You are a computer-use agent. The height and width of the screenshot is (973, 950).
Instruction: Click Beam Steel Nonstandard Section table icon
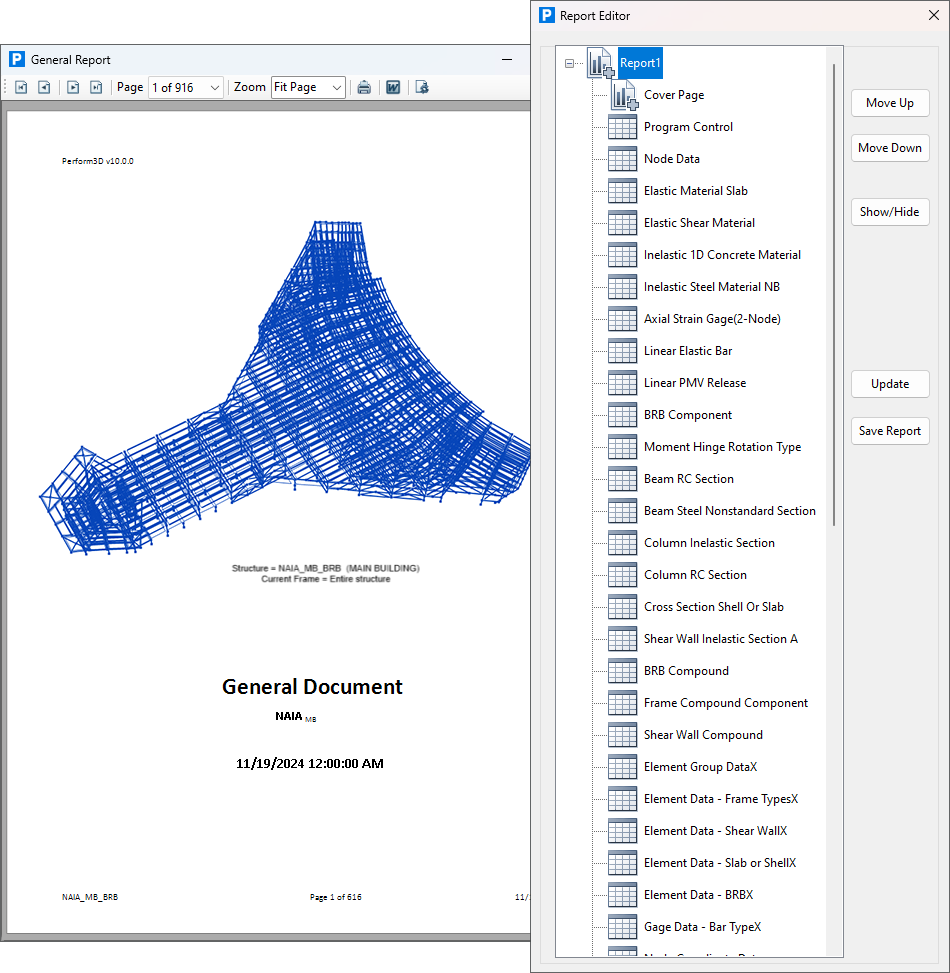(x=622, y=511)
